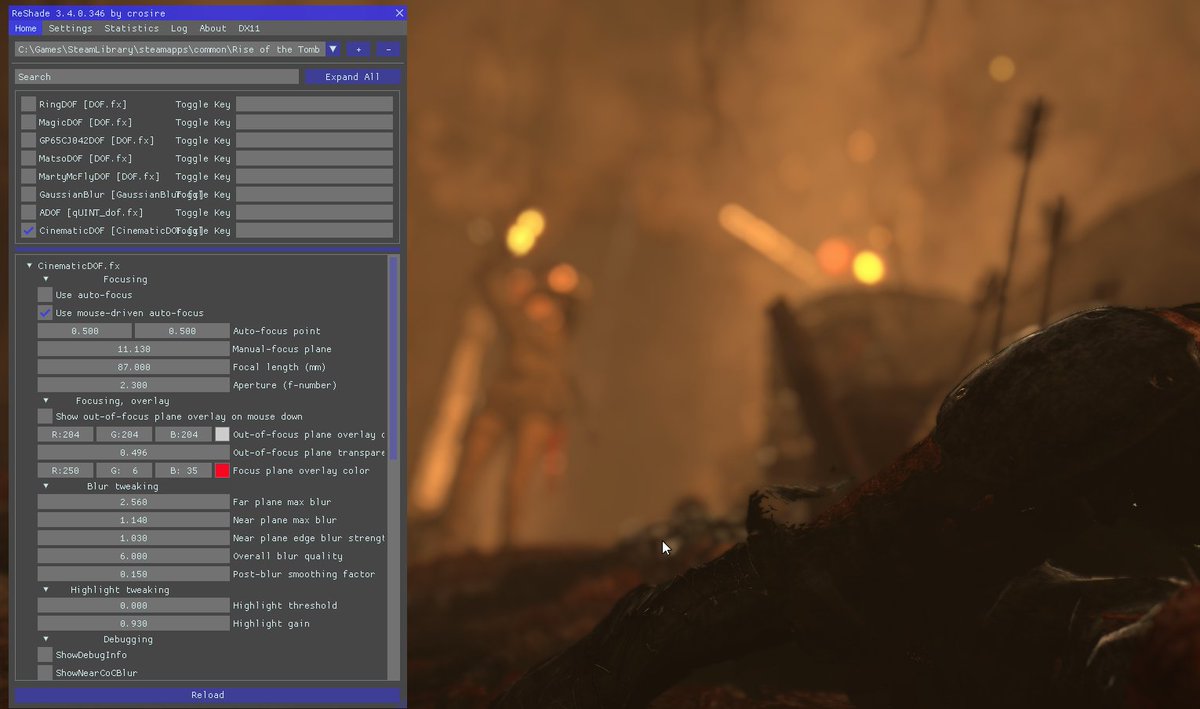The image size is (1200, 709).
Task: Click the second Auto-focus point value
Action: 182,331
